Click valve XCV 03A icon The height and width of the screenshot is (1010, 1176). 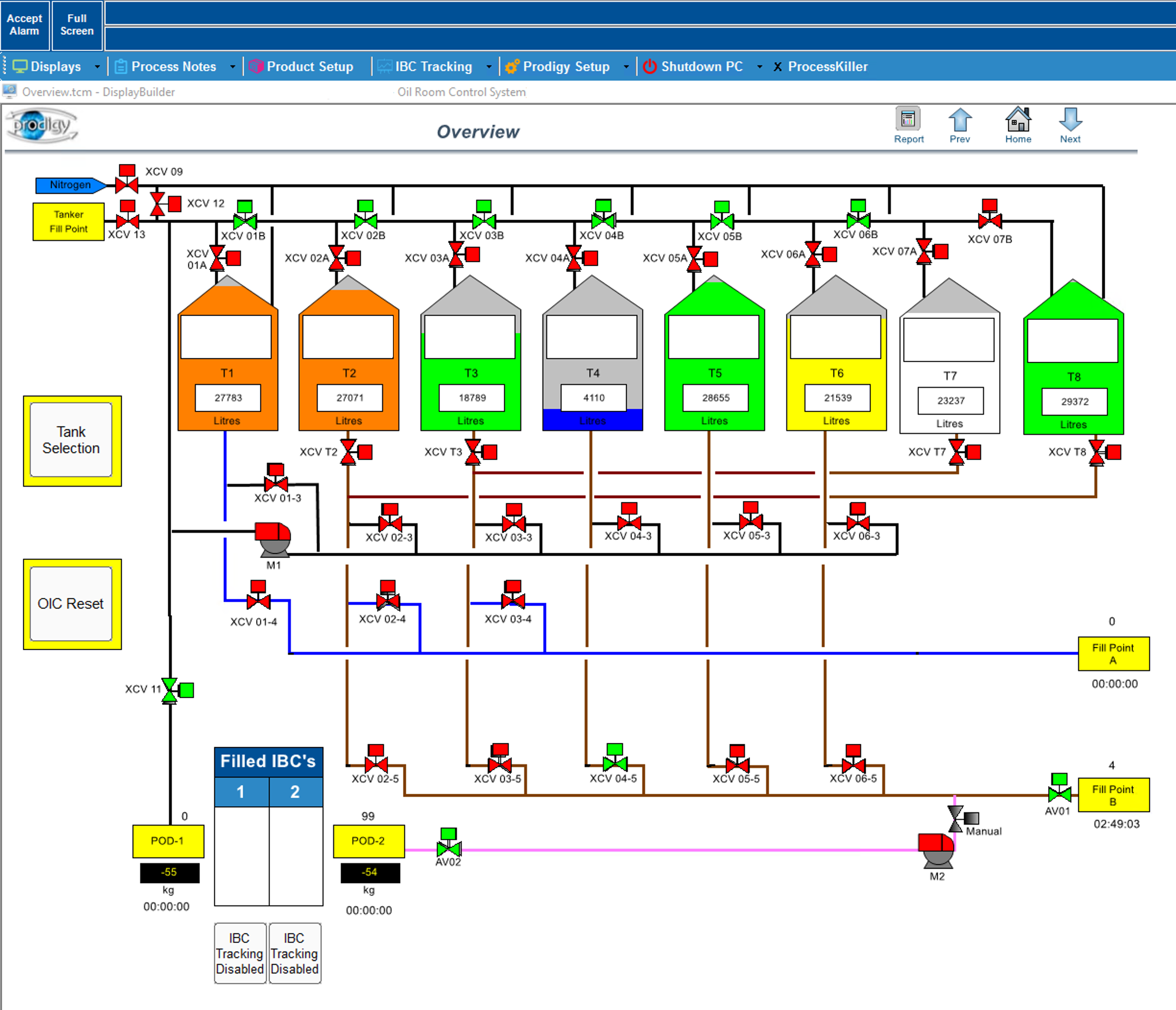[464, 254]
